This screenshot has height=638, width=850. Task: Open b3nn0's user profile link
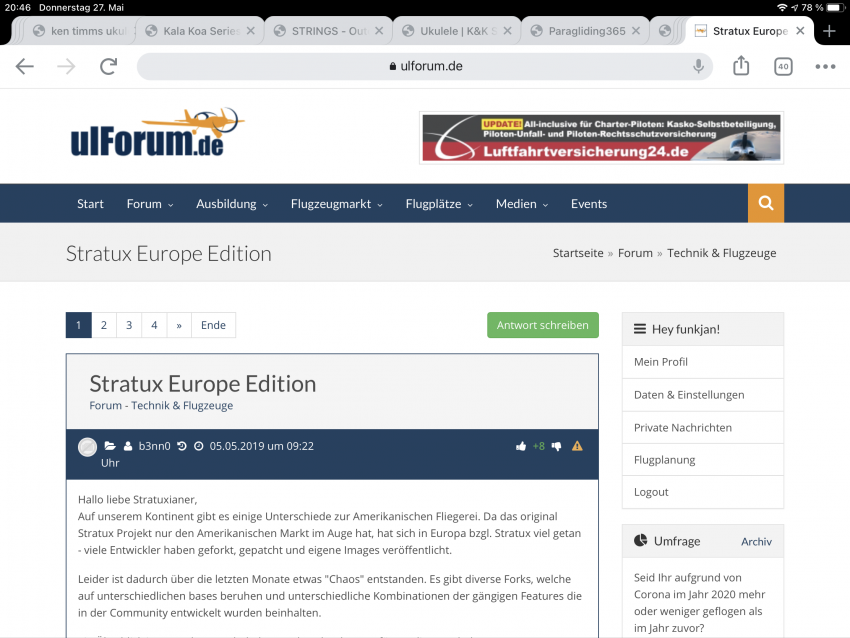[x=154, y=446]
